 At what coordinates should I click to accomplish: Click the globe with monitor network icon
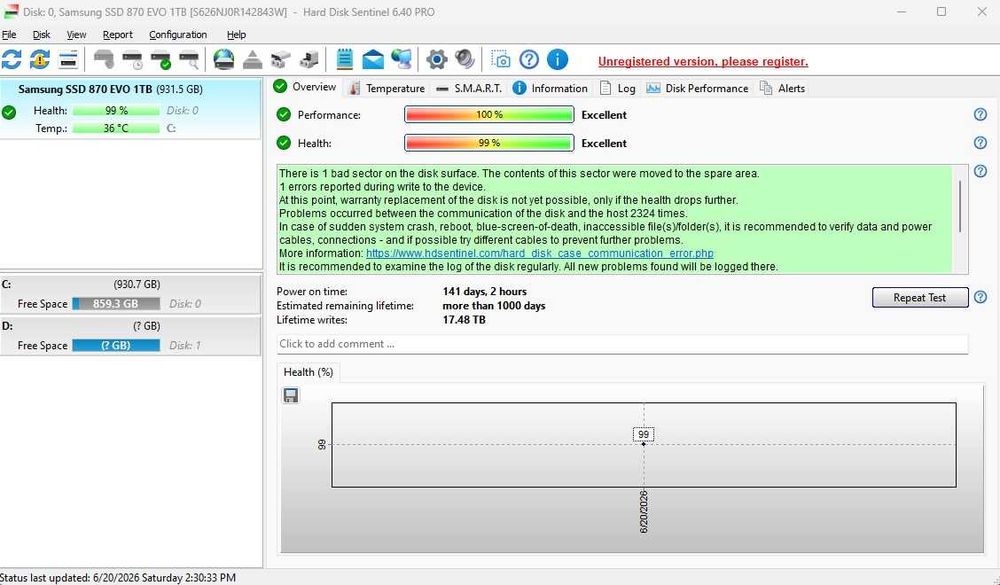pyautogui.click(x=402, y=60)
